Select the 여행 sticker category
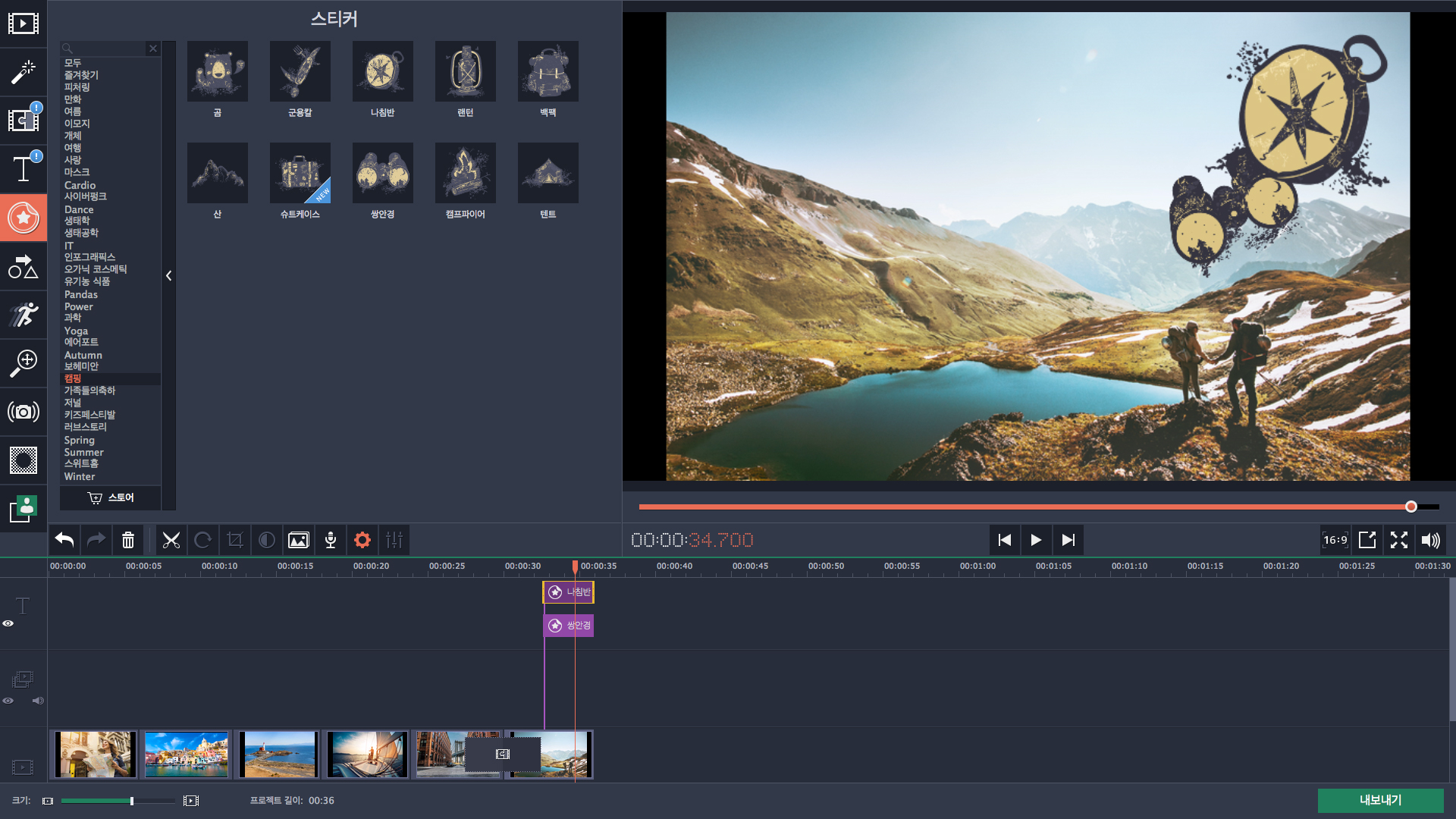Viewport: 1456px width, 819px height. [73, 148]
